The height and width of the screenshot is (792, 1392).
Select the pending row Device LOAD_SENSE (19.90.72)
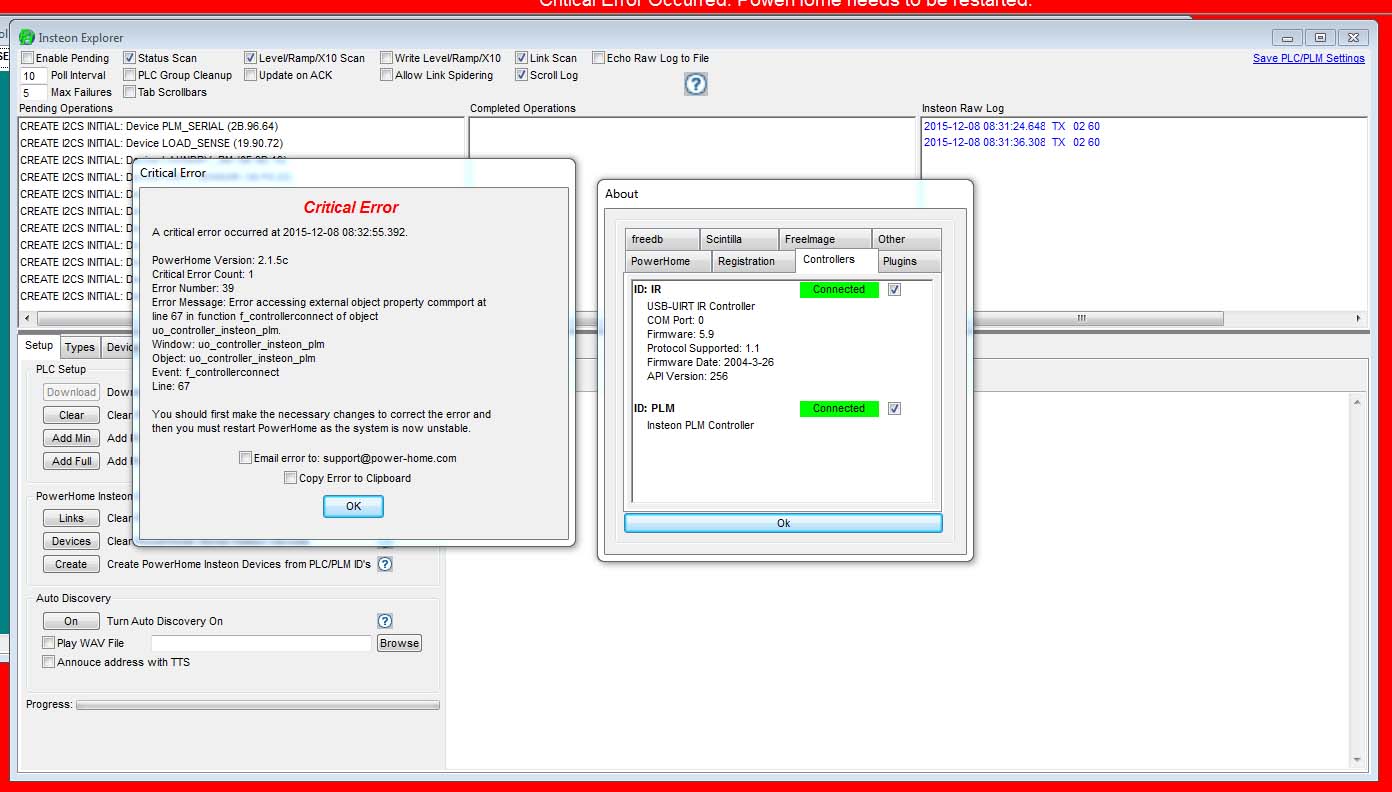coord(151,143)
